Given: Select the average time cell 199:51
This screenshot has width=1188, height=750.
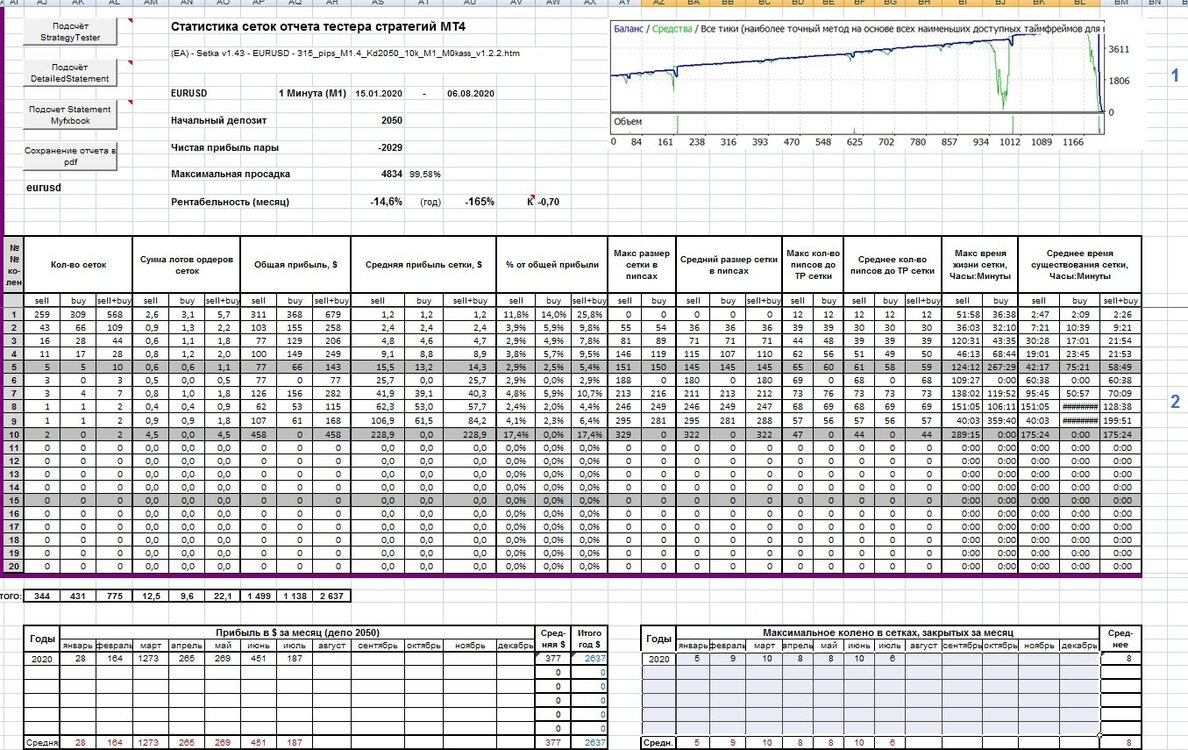Looking at the screenshot, I should [x=1121, y=420].
